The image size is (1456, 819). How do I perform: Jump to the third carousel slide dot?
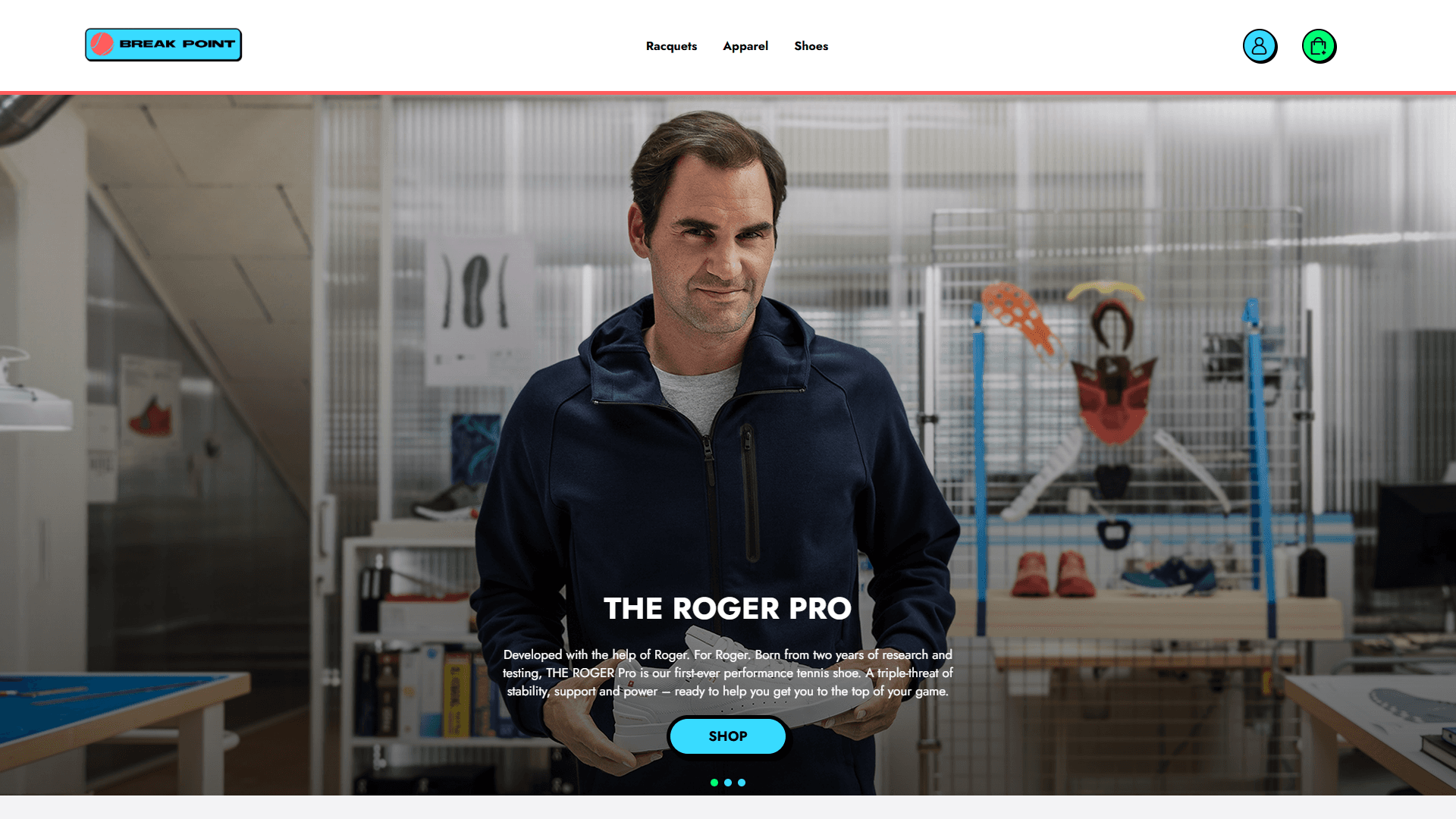pyautogui.click(x=742, y=783)
